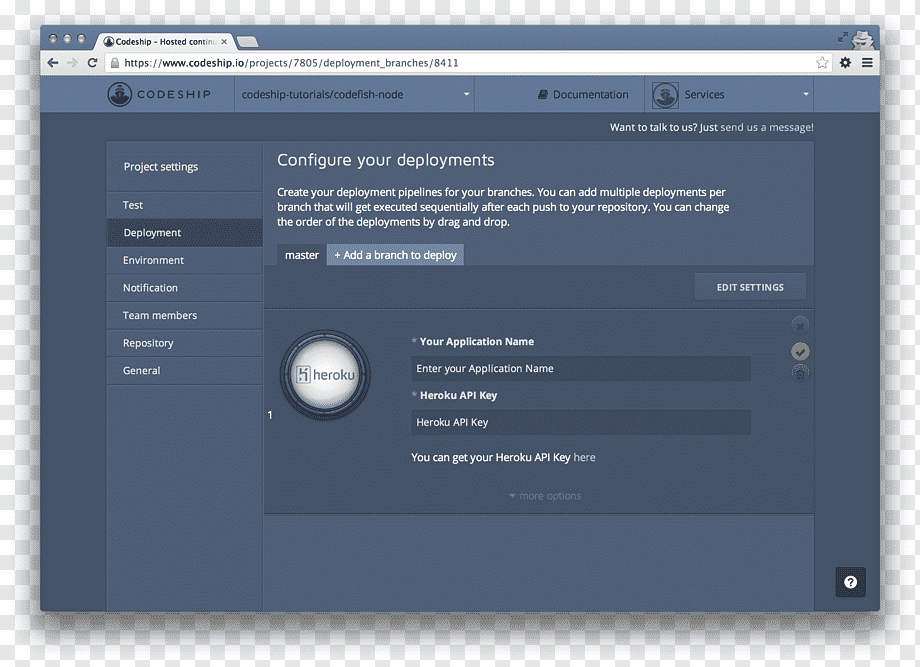Open the Services account dropdown arrow
This screenshot has height=667, width=920.
tap(806, 94)
